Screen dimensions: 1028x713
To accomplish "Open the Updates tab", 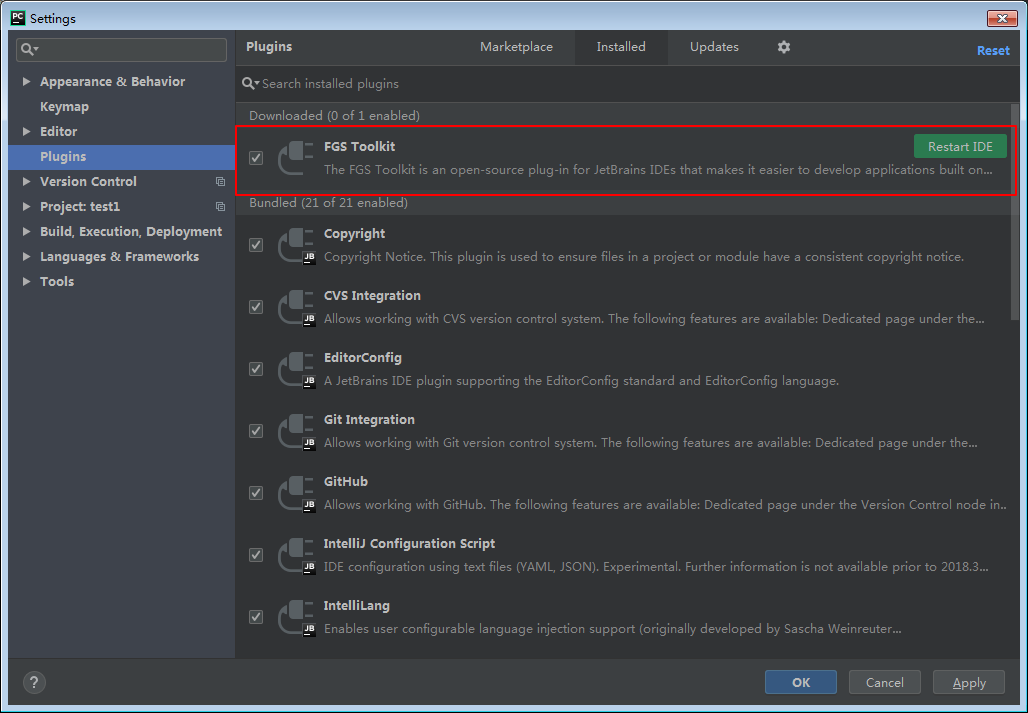I will [x=714, y=47].
